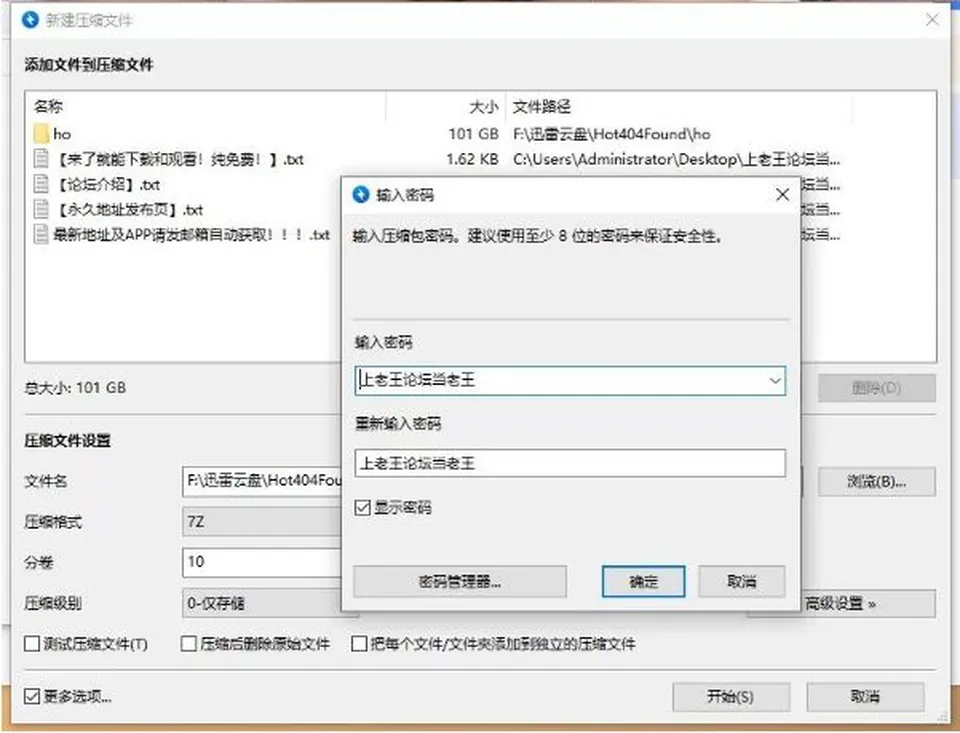
Task: Open the 压缩格式 7Z dropdown
Action: coord(262,522)
